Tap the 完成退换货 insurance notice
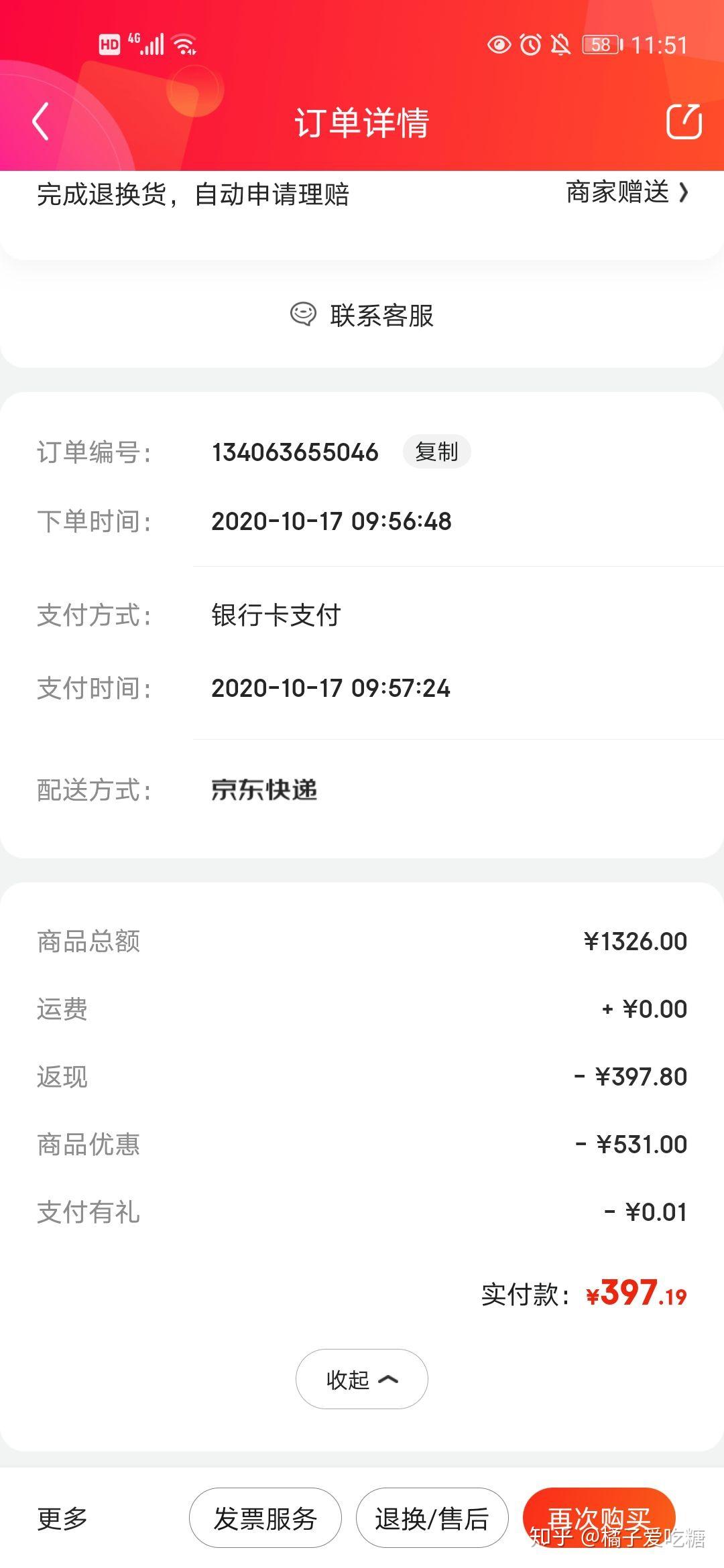The height and width of the screenshot is (1568, 724). point(193,194)
